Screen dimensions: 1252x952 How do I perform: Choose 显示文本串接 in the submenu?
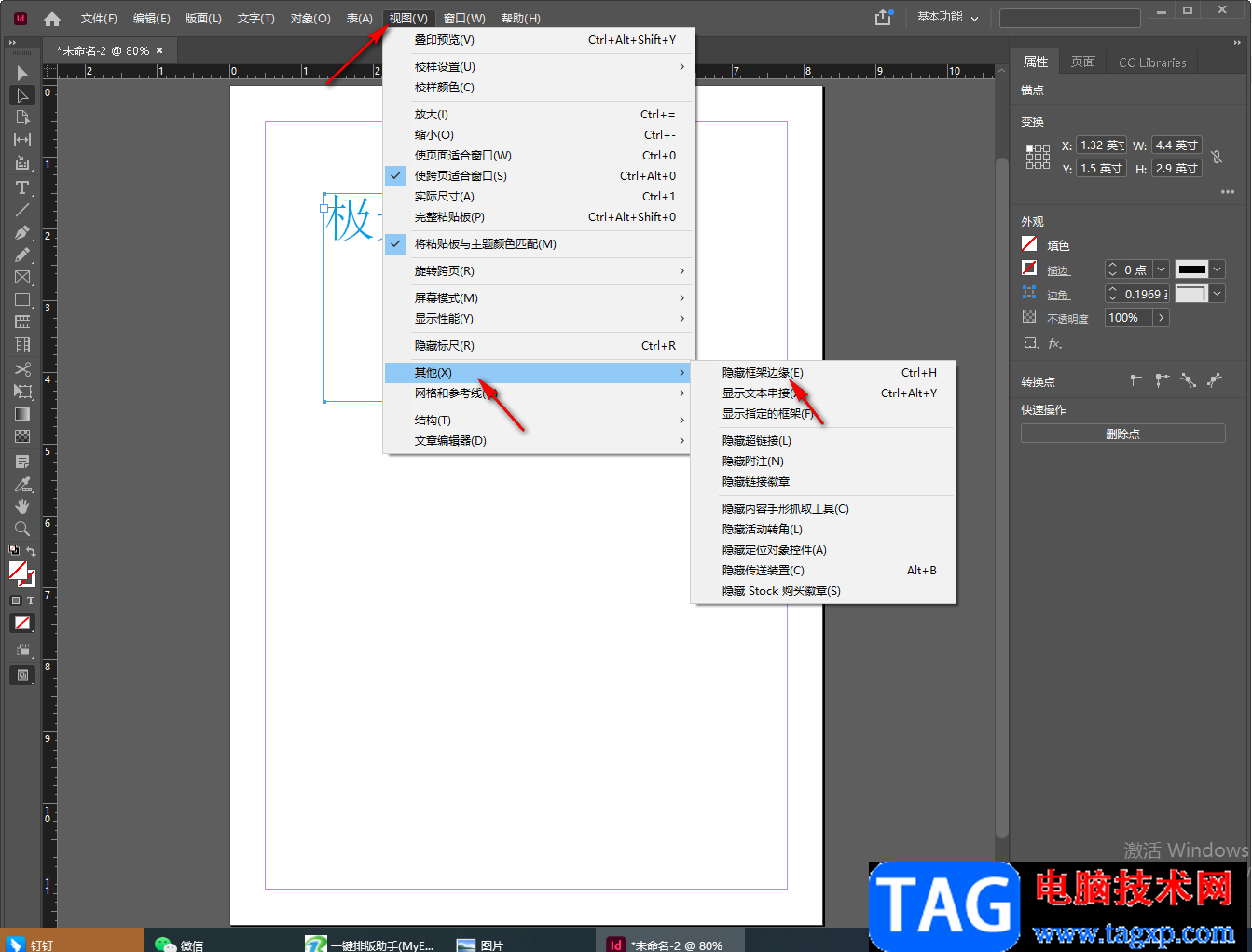coord(823,393)
